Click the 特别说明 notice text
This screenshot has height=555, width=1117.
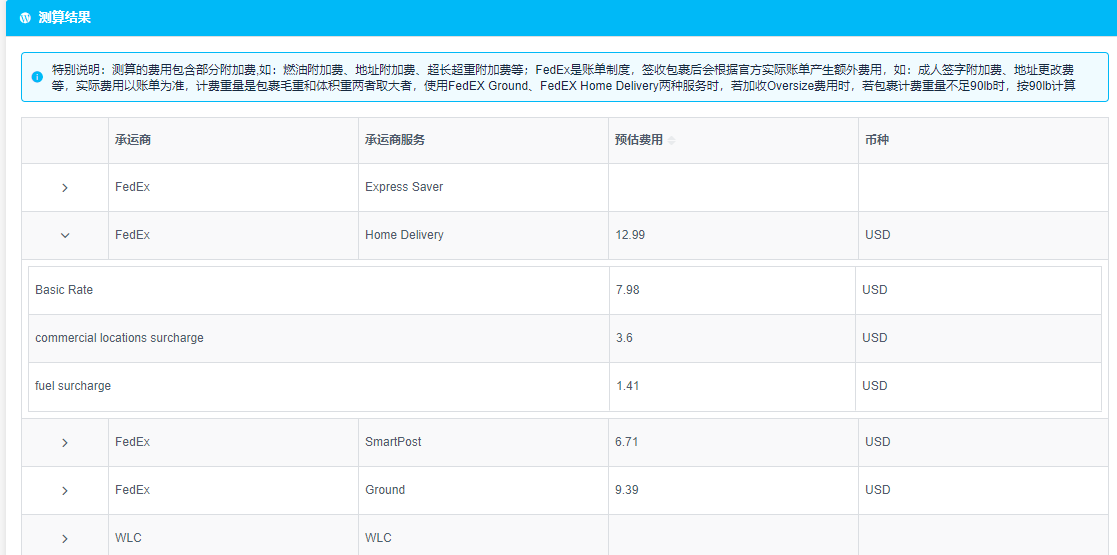tap(562, 78)
